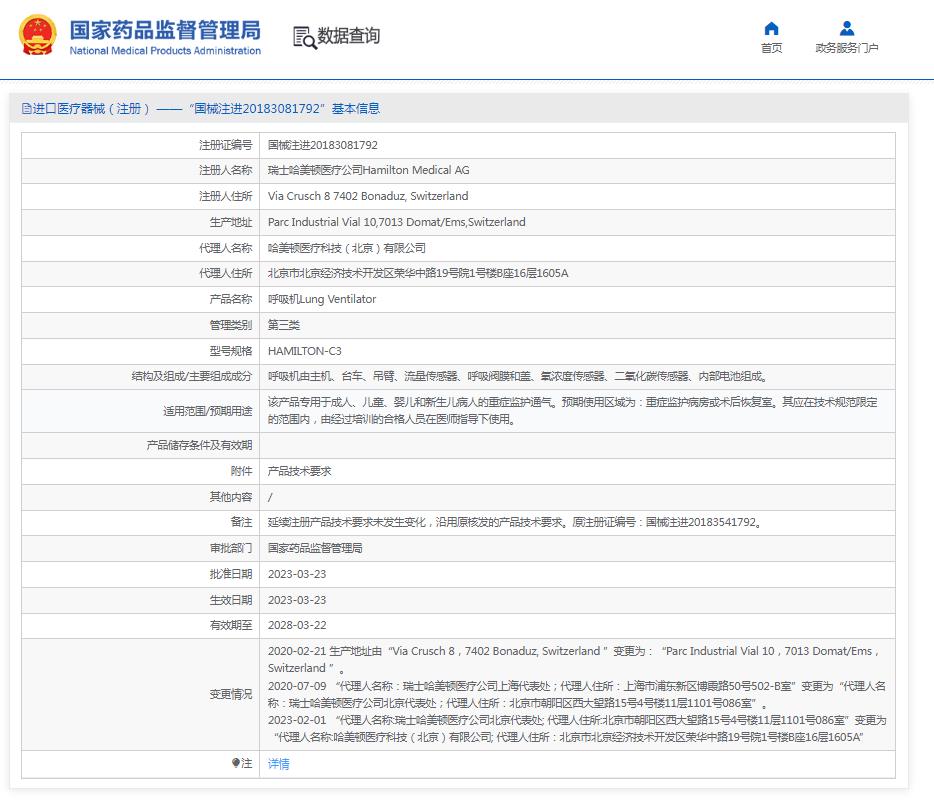Click the 呼吸机Lung Ventilator product name
This screenshot has width=934, height=807.
[x=321, y=299]
